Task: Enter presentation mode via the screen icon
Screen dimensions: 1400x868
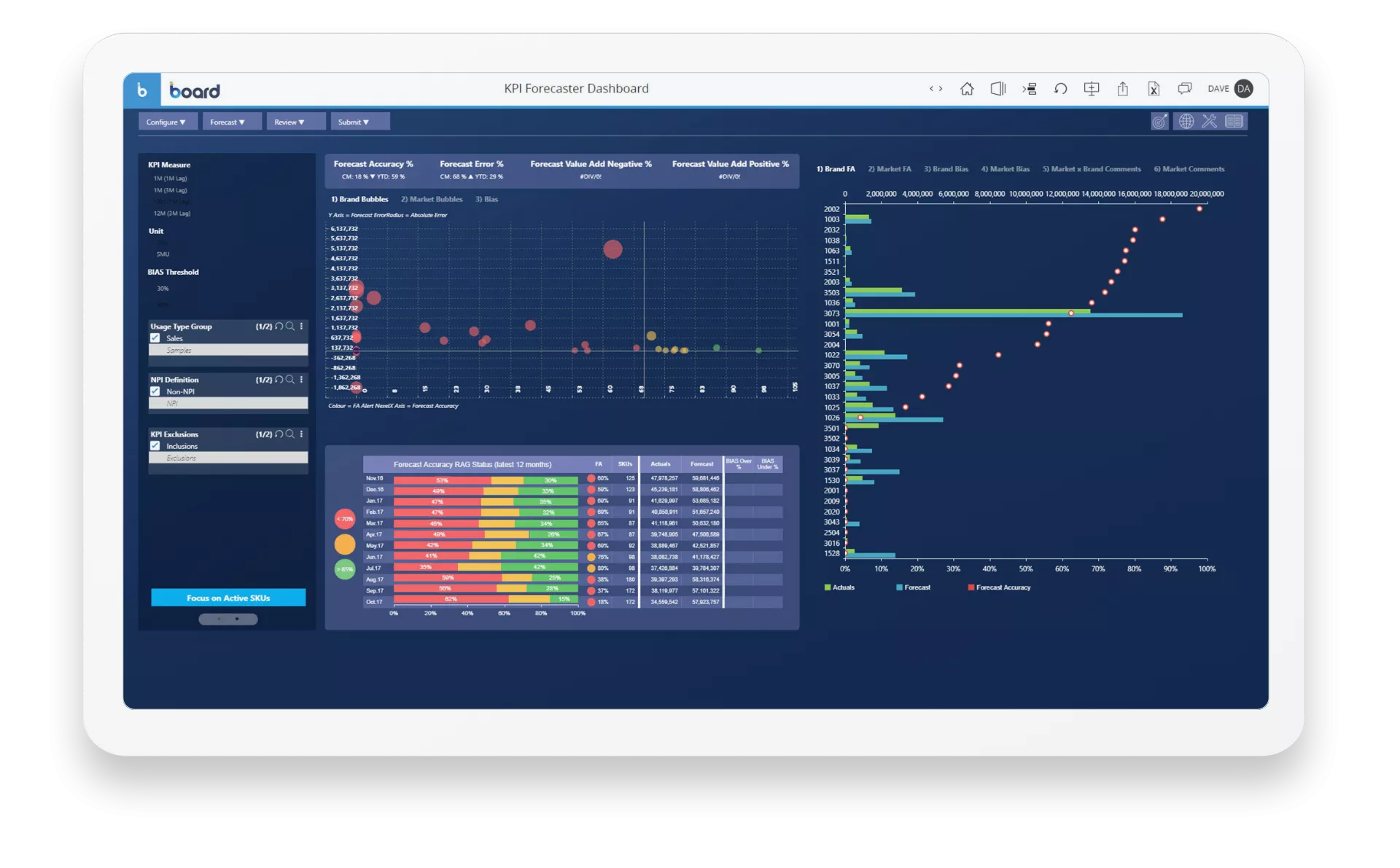Action: tap(1092, 89)
